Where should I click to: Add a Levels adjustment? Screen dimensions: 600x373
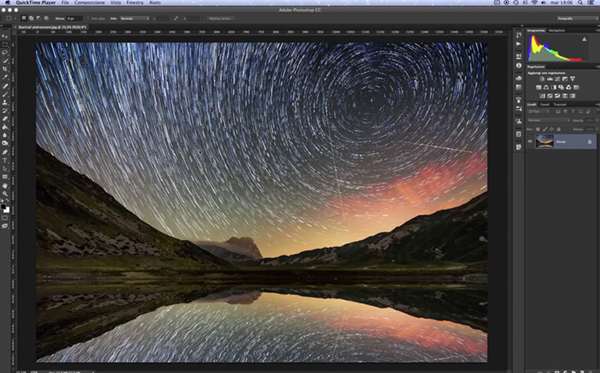[550, 79]
